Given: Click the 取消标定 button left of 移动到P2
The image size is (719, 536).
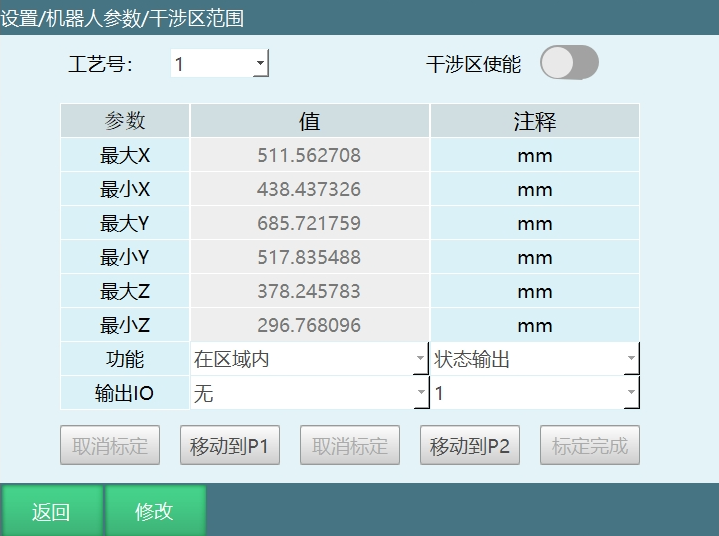Looking at the screenshot, I should point(350,445).
